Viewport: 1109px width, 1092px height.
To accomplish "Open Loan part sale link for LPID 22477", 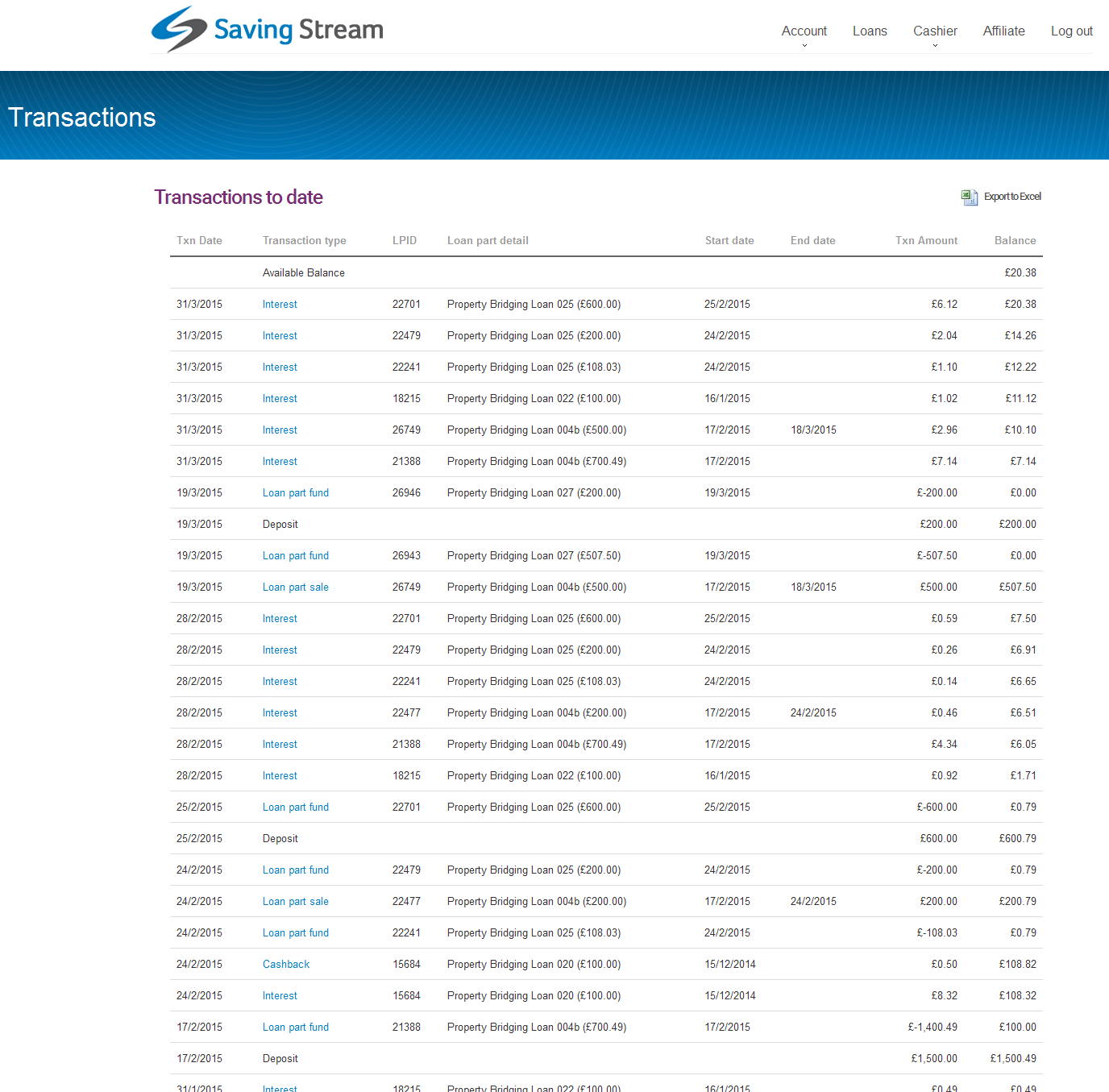I will tap(296, 901).
